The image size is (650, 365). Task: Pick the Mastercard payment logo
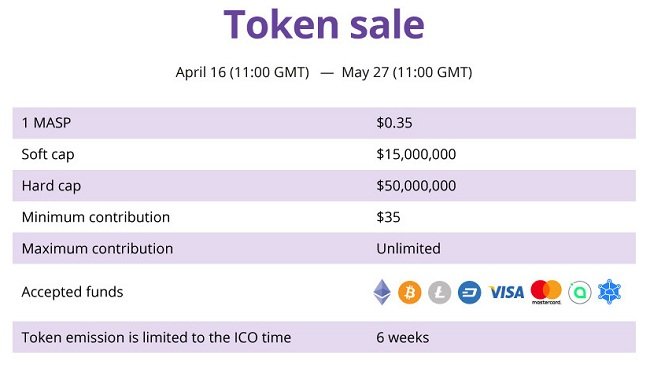546,292
